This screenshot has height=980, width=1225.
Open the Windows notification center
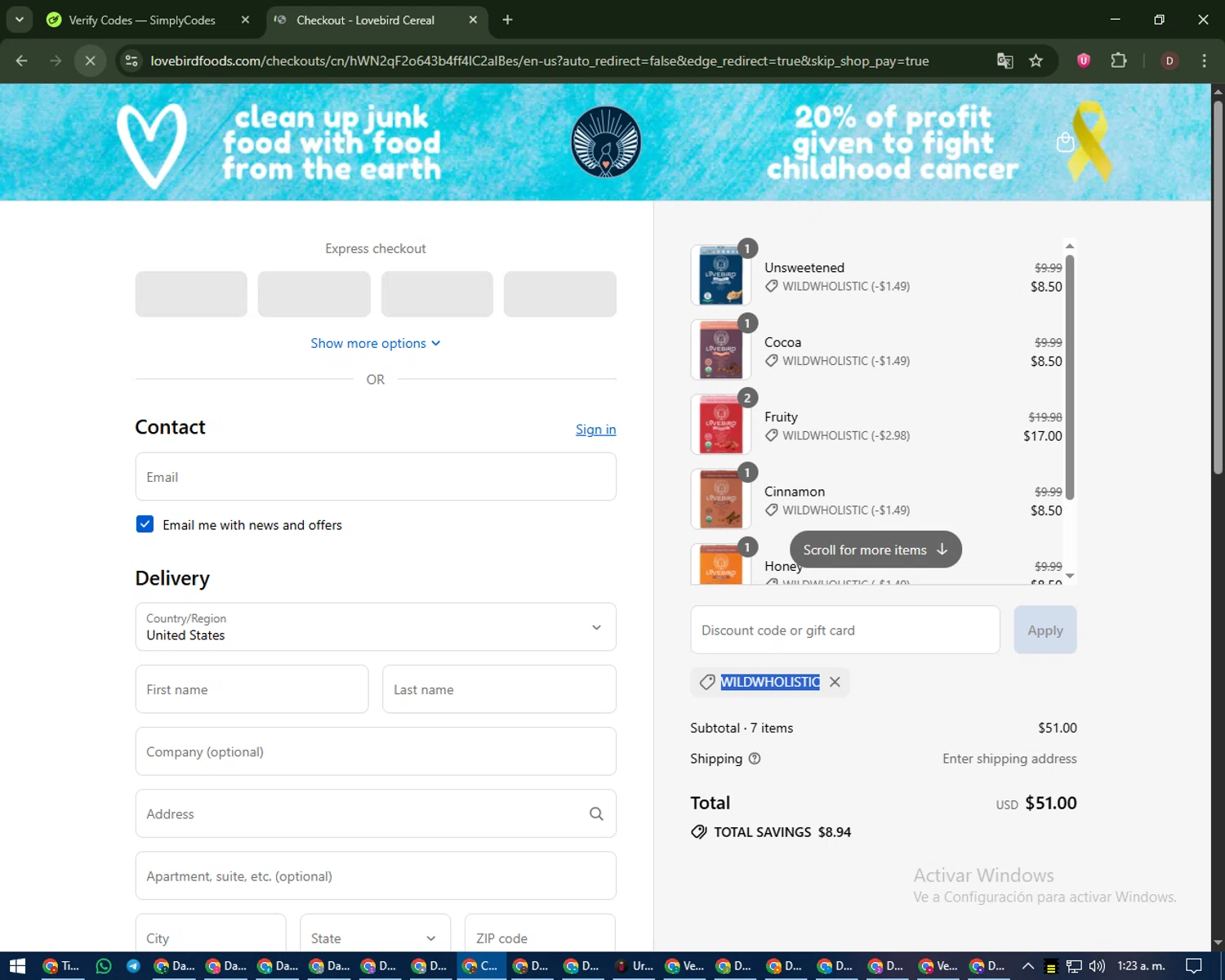click(1194, 966)
